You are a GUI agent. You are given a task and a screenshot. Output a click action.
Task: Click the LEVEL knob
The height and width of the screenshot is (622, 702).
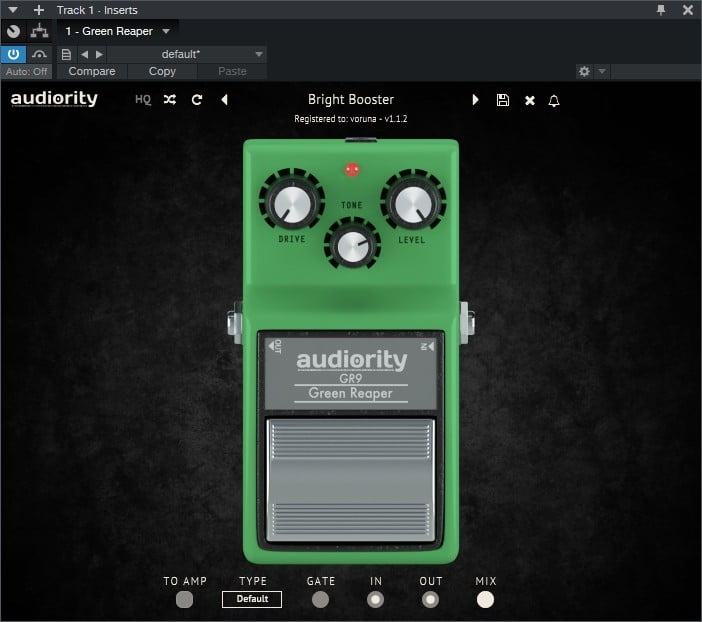(413, 204)
